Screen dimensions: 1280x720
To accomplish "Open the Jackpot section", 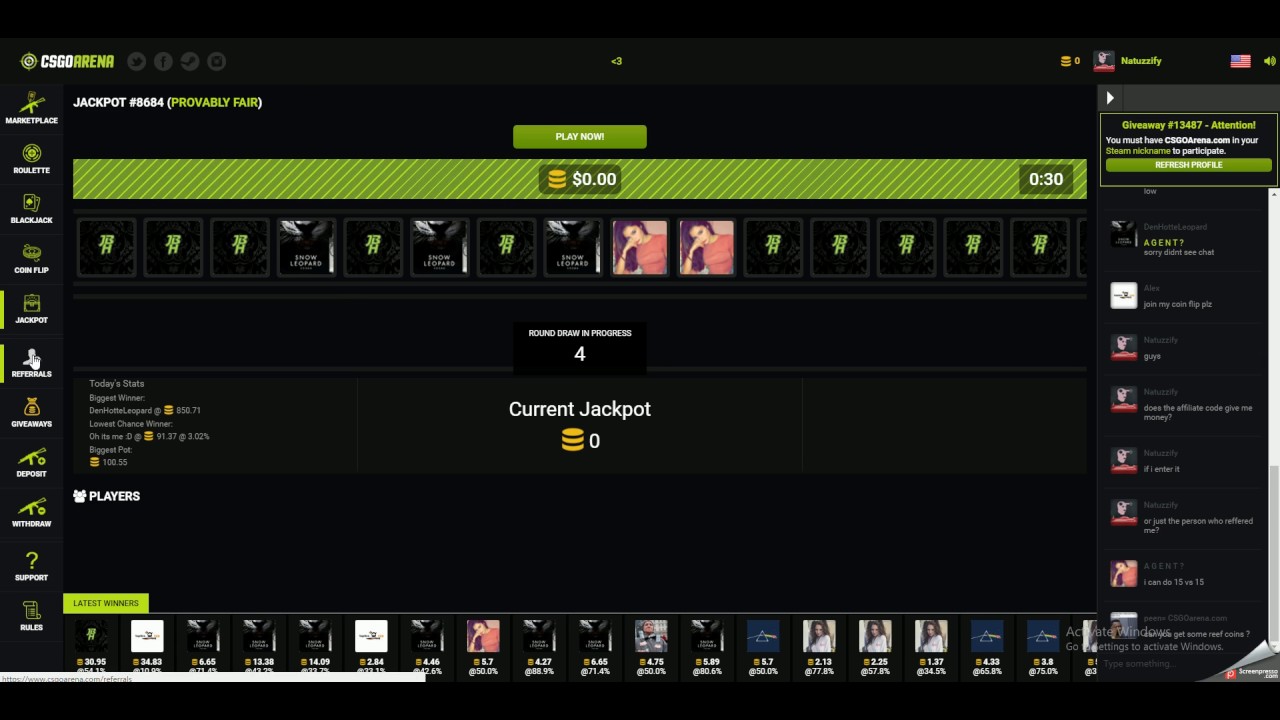I will (31, 309).
